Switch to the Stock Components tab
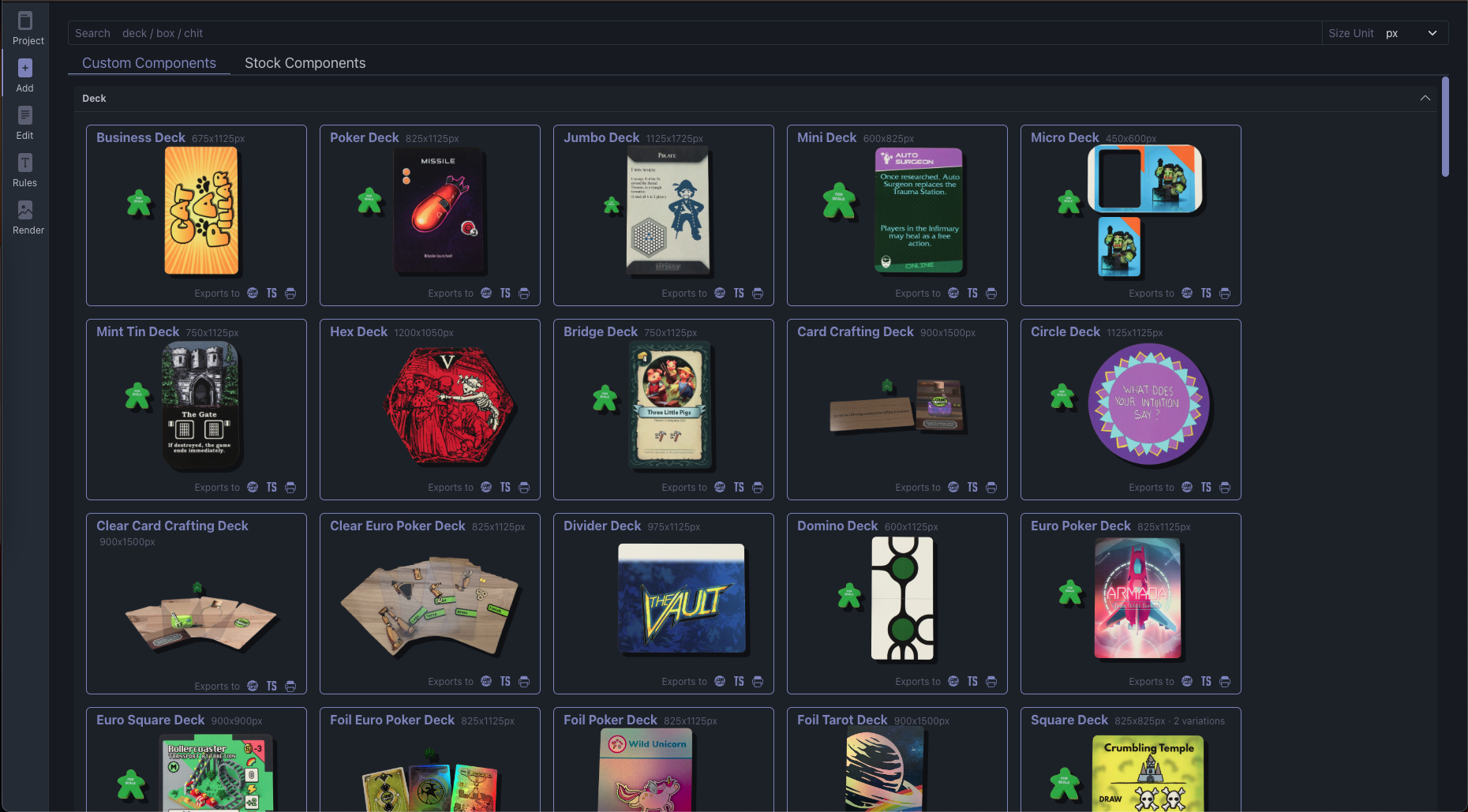Screen dimensions: 1468x812 pyautogui.click(x=305, y=63)
